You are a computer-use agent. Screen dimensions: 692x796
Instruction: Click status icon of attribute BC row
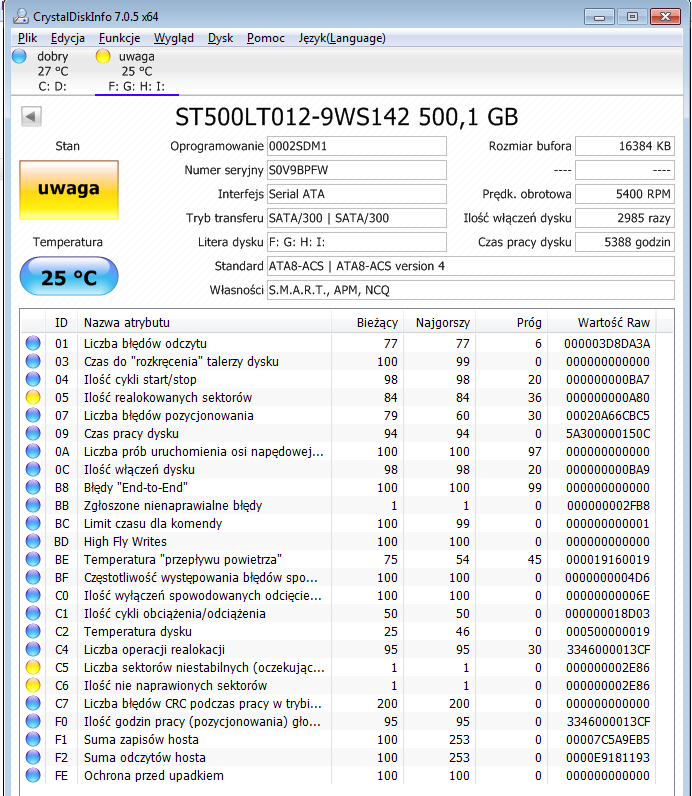pos(33,523)
